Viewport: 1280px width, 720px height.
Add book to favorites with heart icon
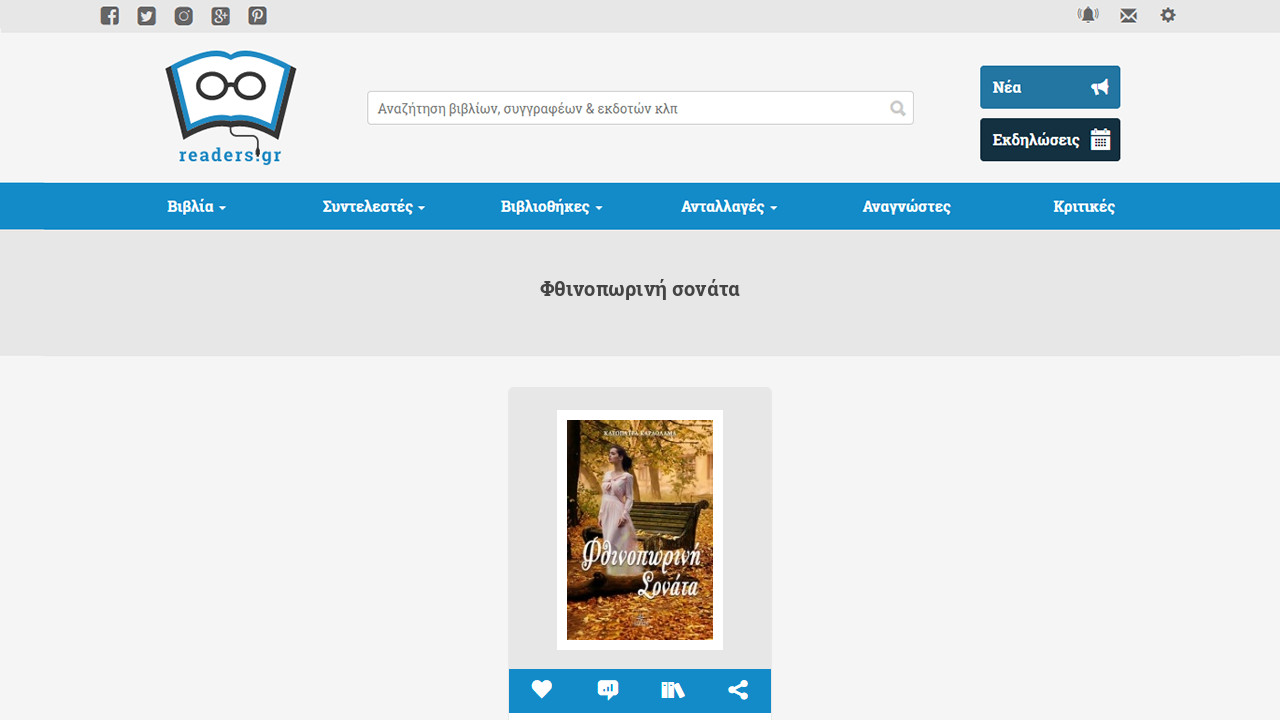[x=542, y=690]
